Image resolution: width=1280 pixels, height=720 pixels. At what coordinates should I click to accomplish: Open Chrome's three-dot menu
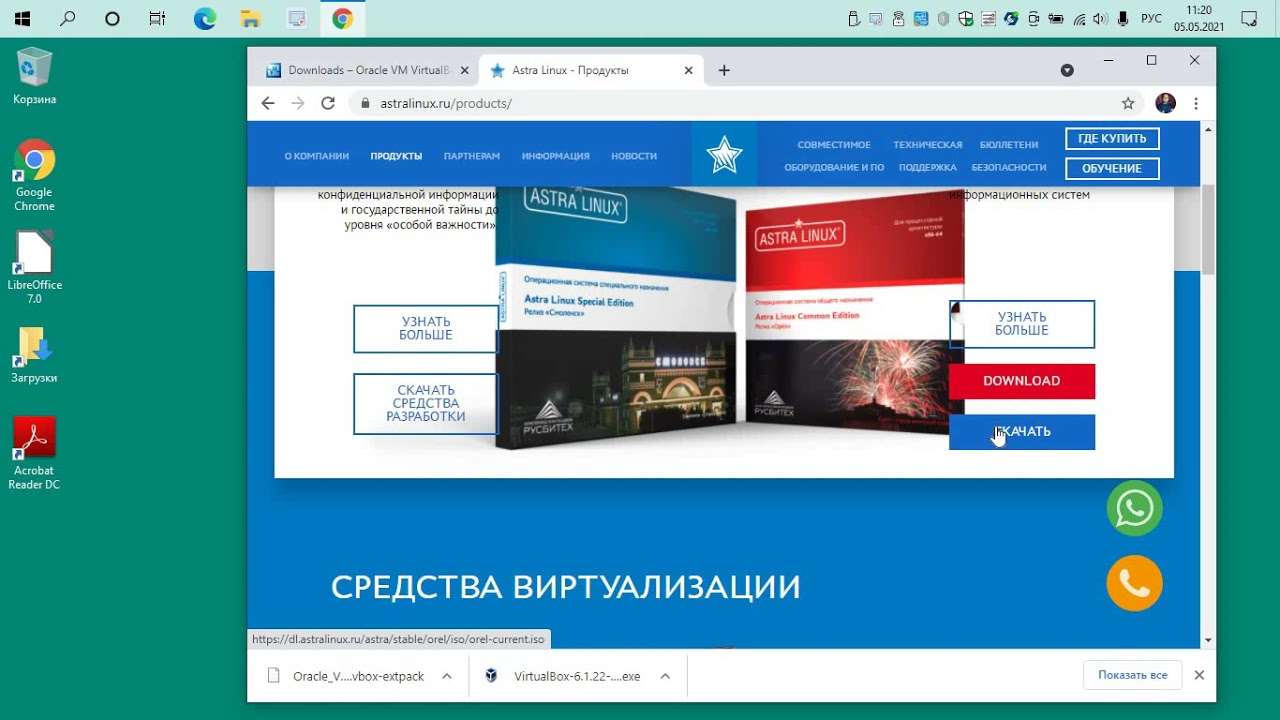click(x=1196, y=103)
